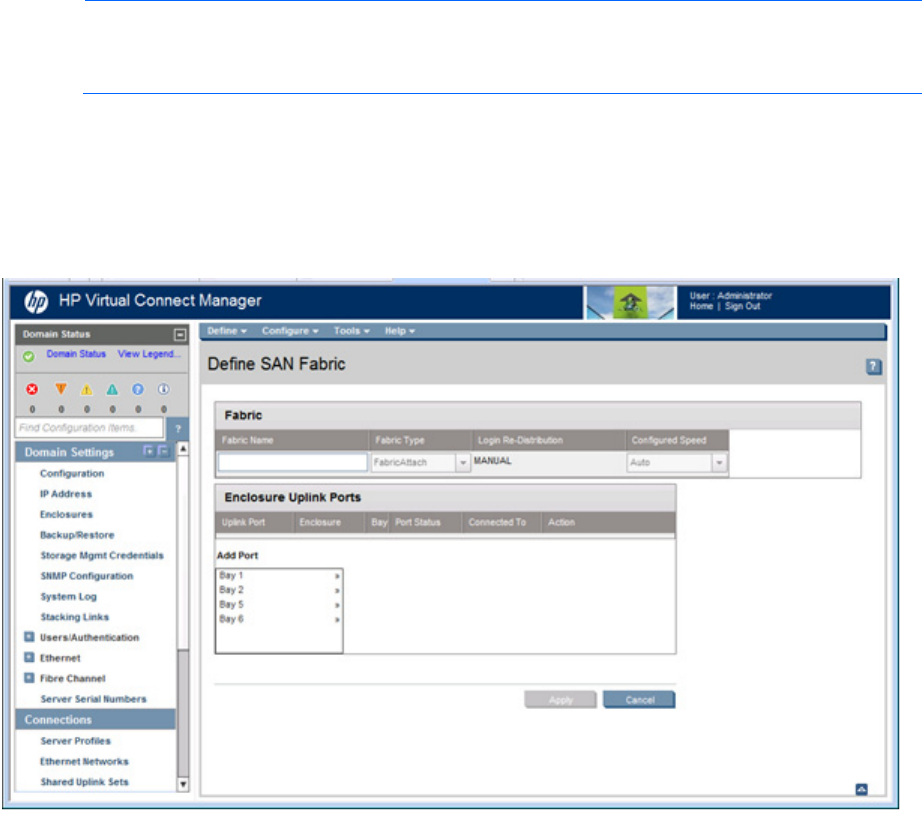Screen dimensions: 922x813
Task: Open System Log
Action: (x=68, y=597)
